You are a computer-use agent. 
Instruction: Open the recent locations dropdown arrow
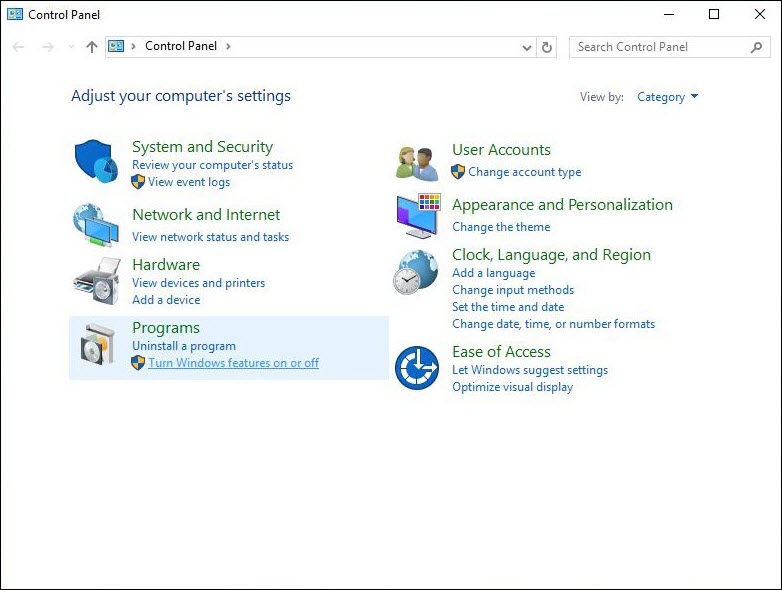point(71,47)
